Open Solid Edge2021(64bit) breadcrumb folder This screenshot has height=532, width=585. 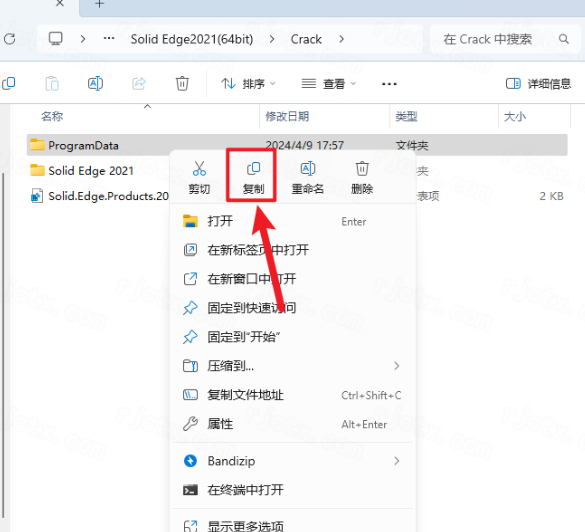[x=192, y=39]
